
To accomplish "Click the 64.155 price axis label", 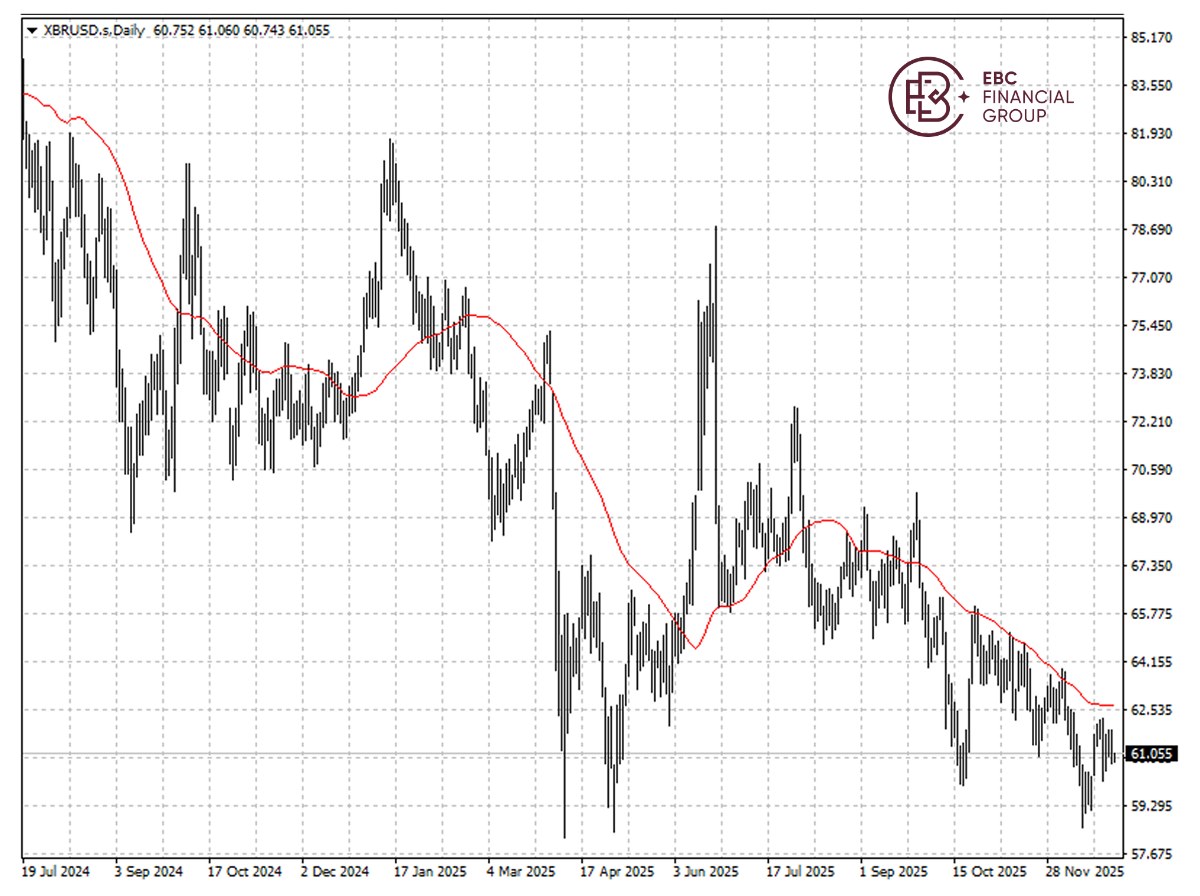I will tap(1151, 662).
